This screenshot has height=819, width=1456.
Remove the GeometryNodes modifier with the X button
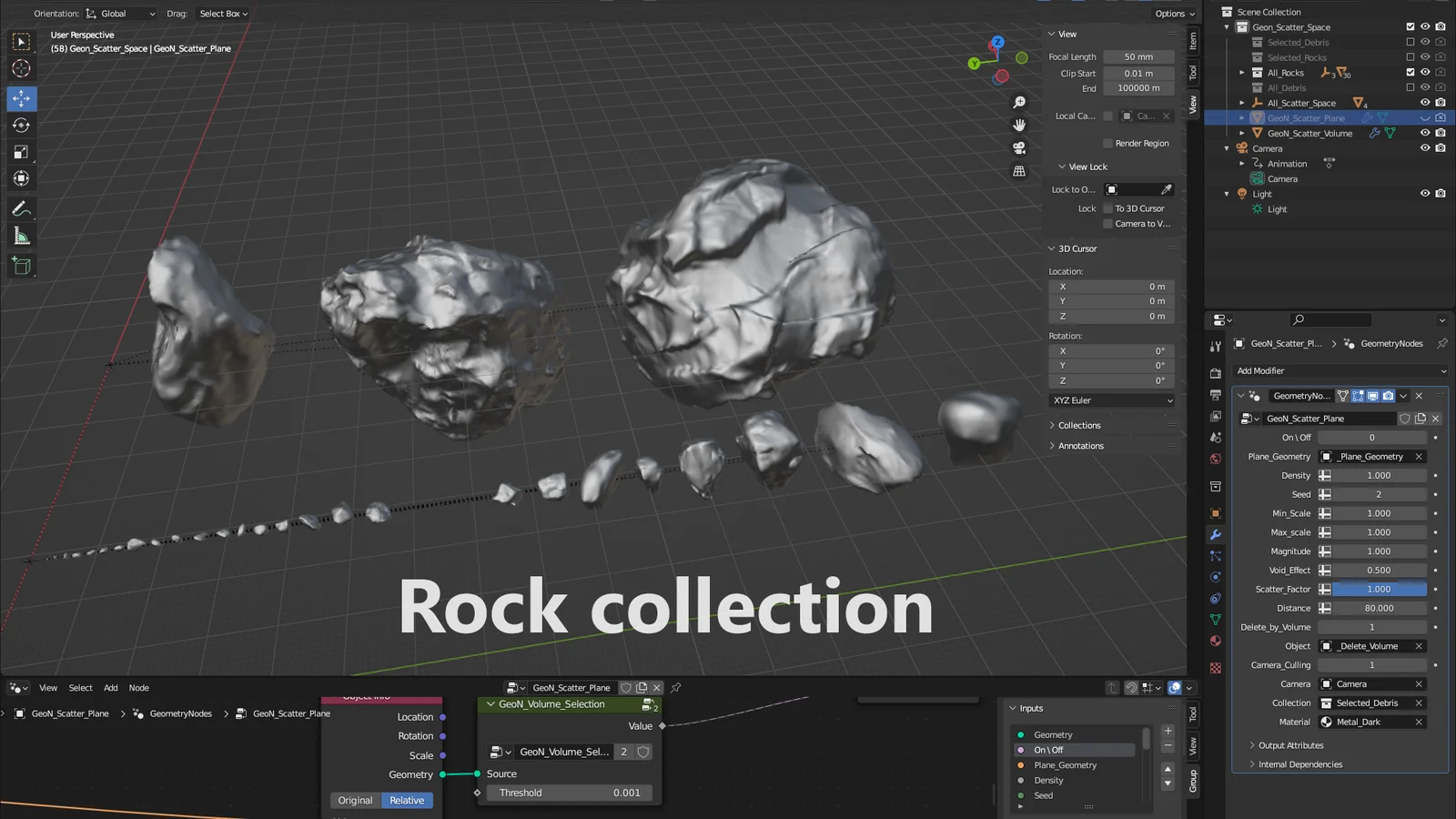click(x=1418, y=396)
